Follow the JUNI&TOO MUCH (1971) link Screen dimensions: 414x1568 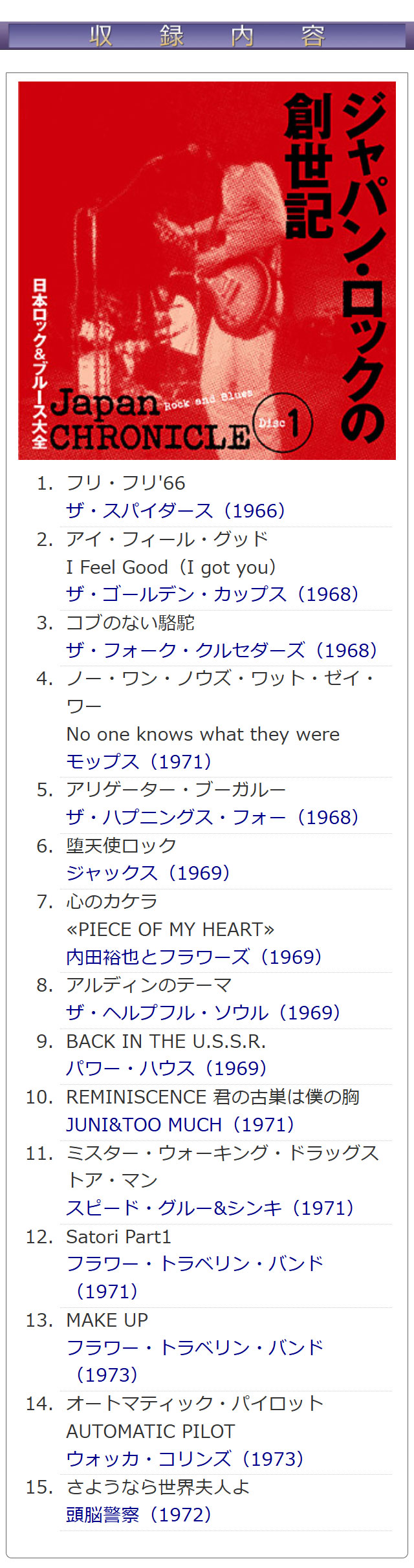pos(180,1124)
